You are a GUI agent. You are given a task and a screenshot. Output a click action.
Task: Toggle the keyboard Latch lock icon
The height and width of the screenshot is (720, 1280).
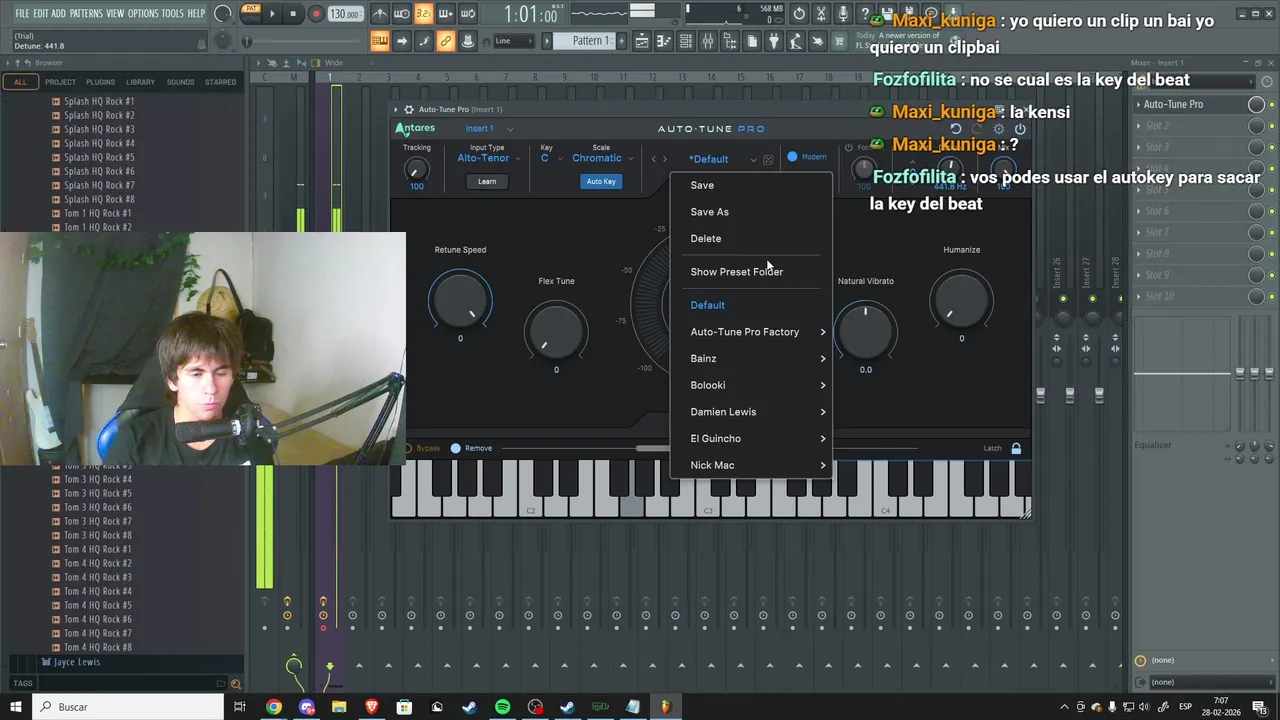(x=1016, y=448)
